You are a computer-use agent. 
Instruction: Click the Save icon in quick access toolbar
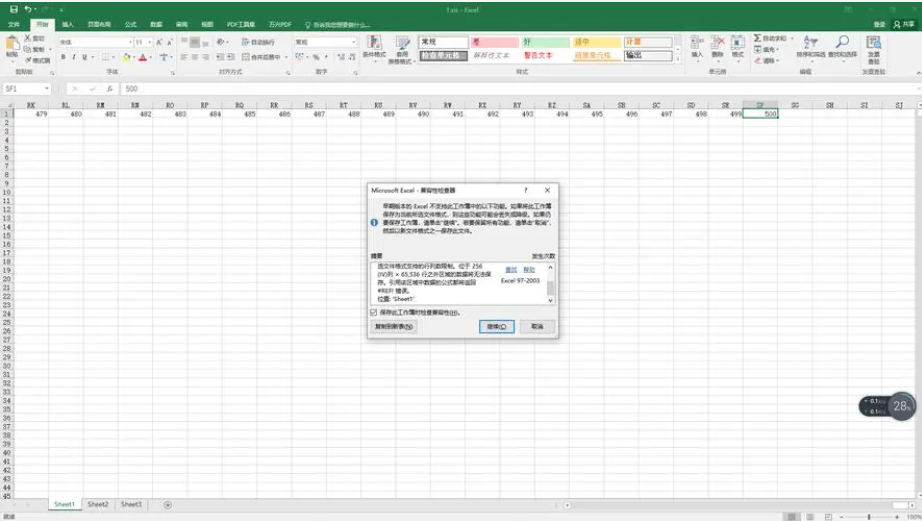13,8
